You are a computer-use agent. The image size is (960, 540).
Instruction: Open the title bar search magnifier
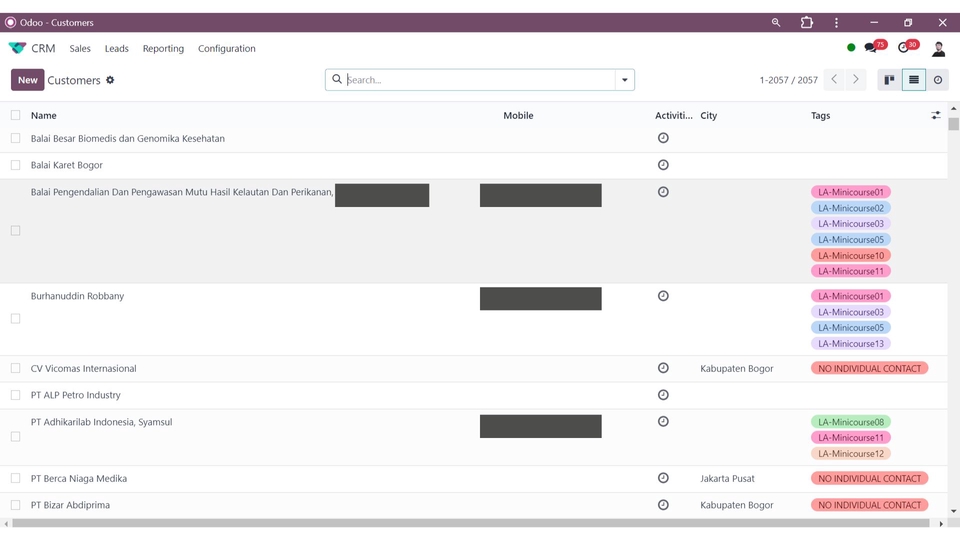point(776,23)
